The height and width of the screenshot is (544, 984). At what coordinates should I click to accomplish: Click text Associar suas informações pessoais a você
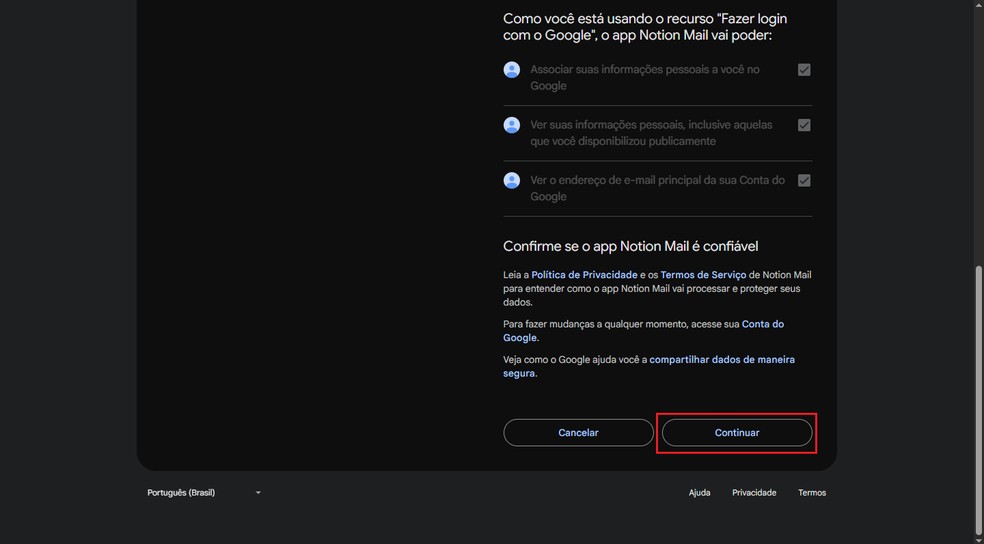pyautogui.click(x=645, y=78)
